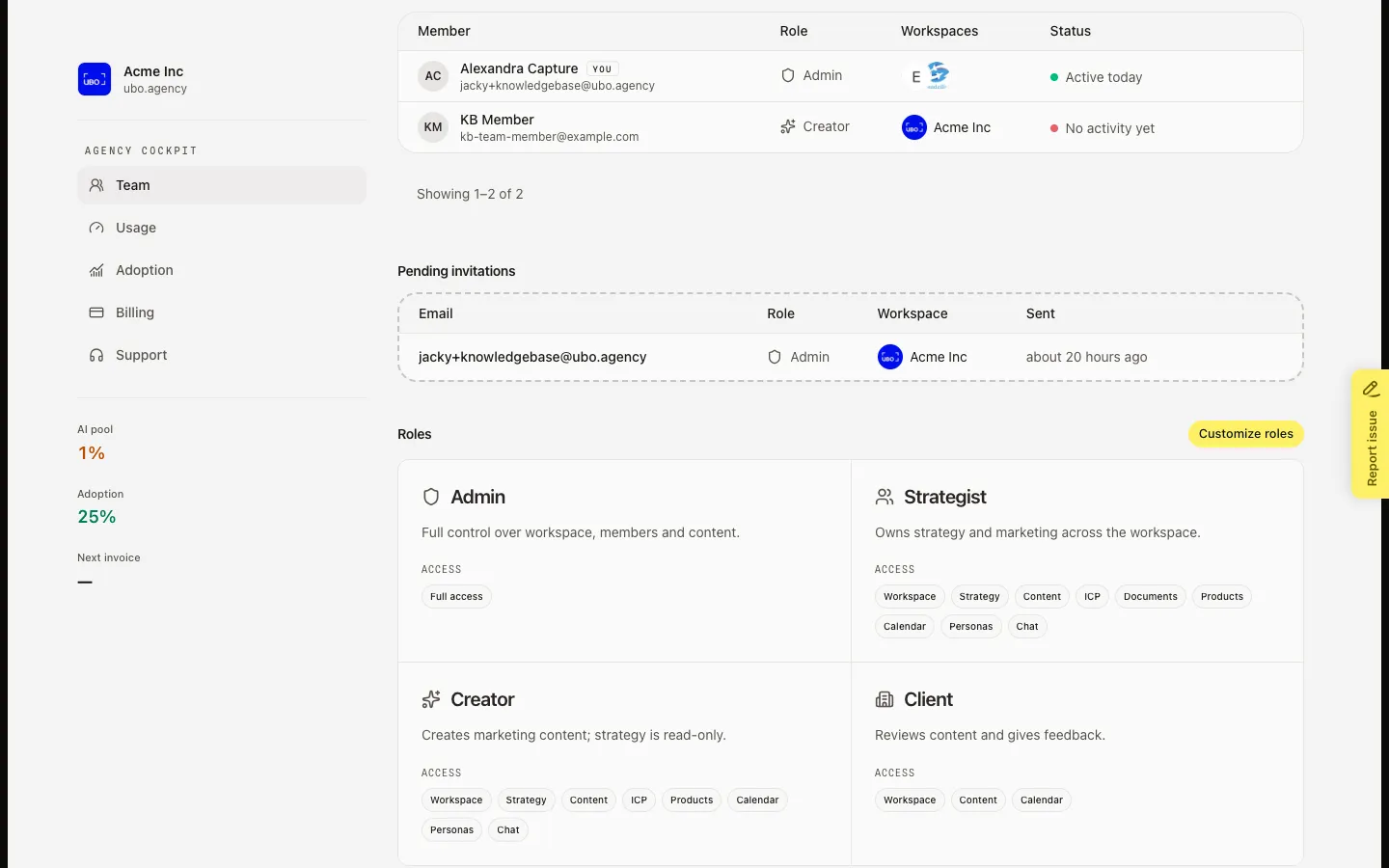Viewport: 1389px width, 868px height.
Task: Click the Active today status text
Action: pos(1103,77)
